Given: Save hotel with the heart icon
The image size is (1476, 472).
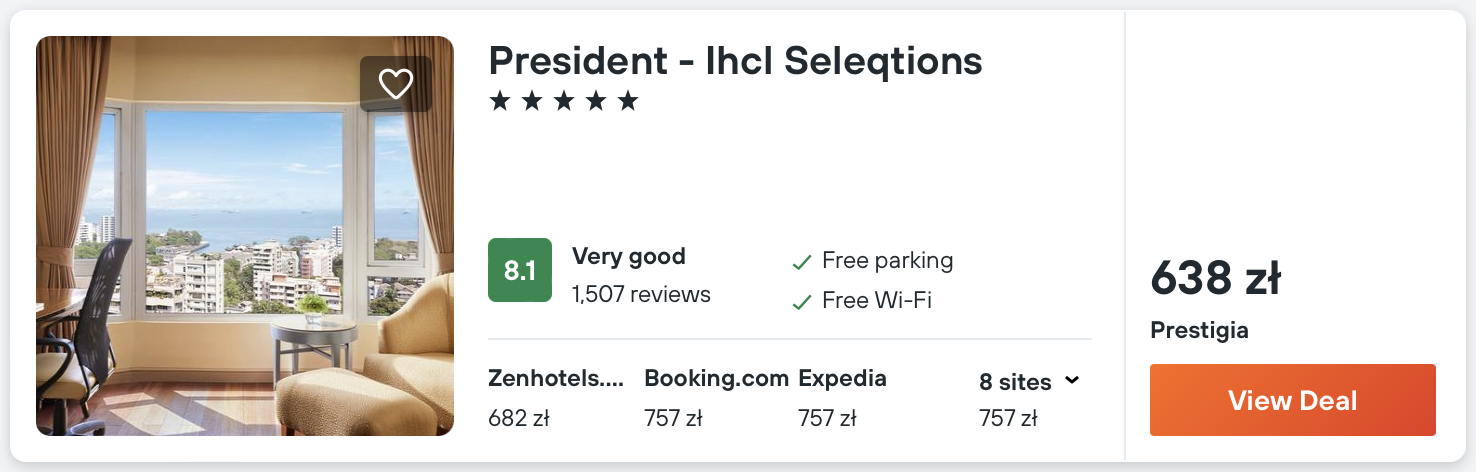Looking at the screenshot, I should pyautogui.click(x=396, y=84).
